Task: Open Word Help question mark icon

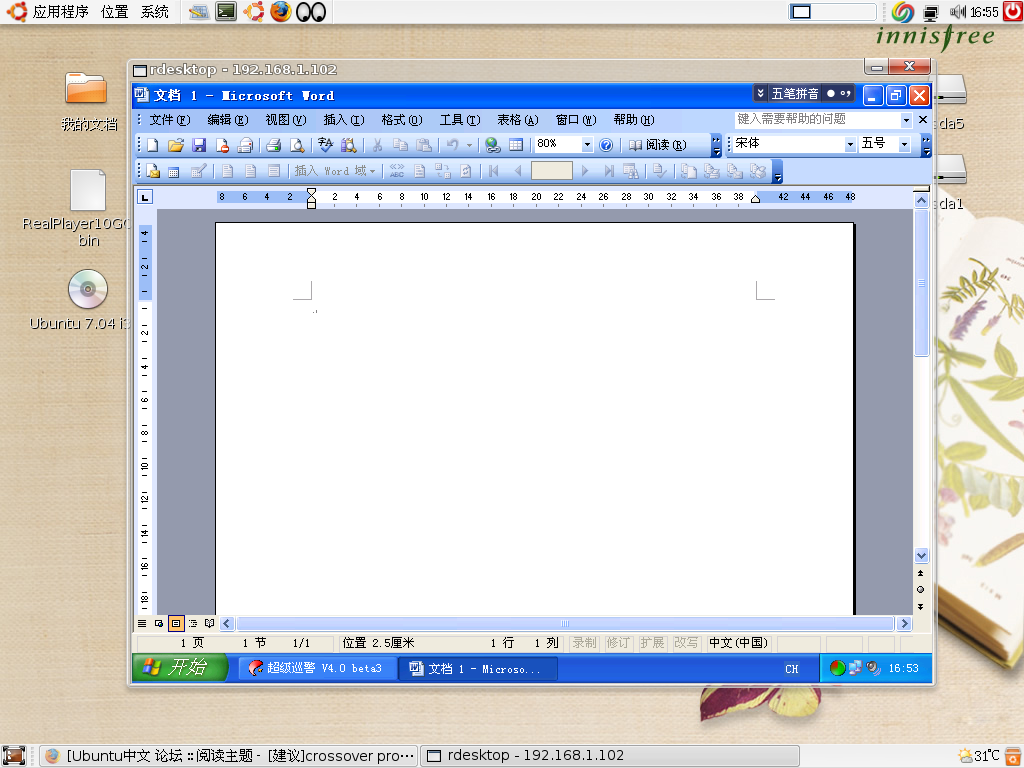Action: pyautogui.click(x=606, y=145)
